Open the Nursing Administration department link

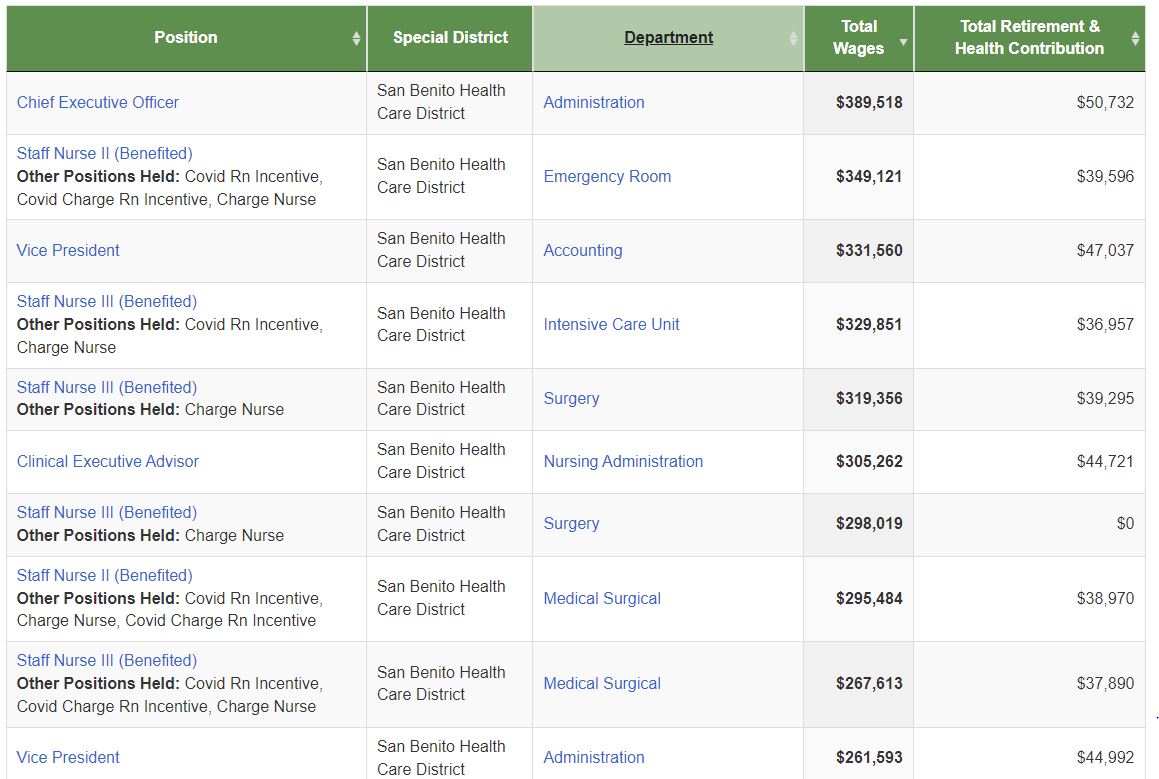pos(623,461)
